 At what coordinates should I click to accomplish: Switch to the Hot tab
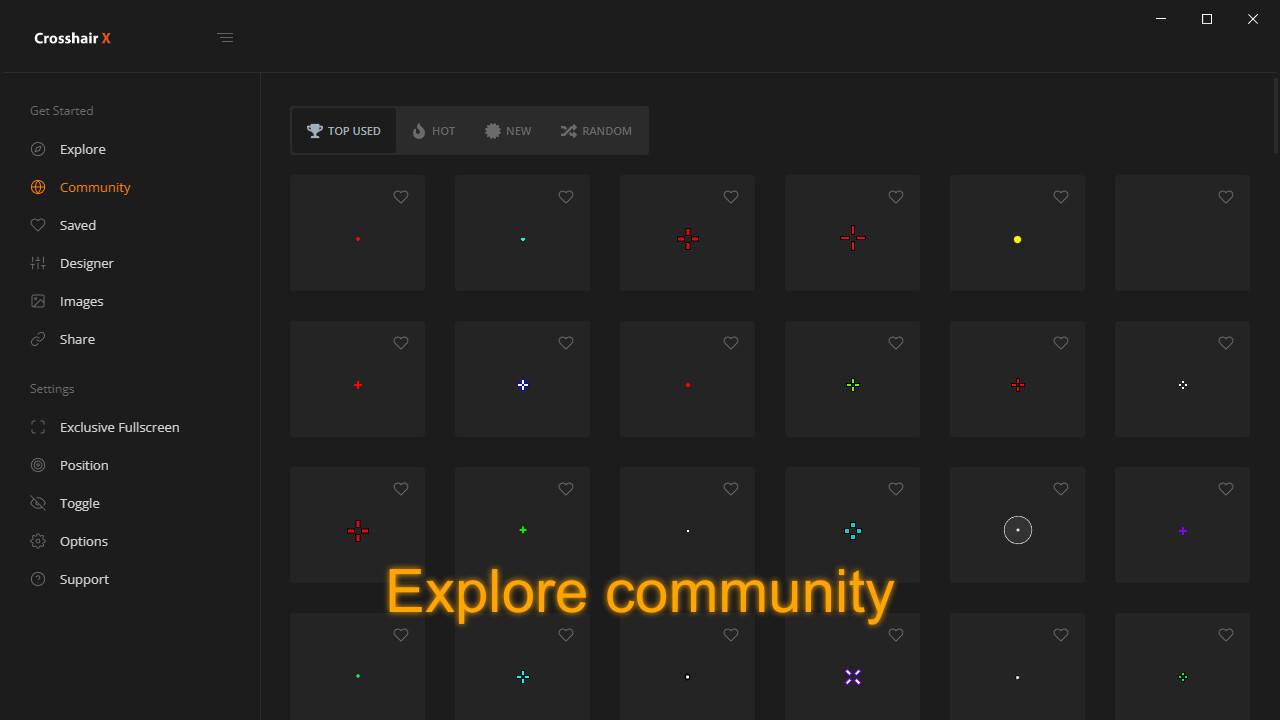[433, 131]
